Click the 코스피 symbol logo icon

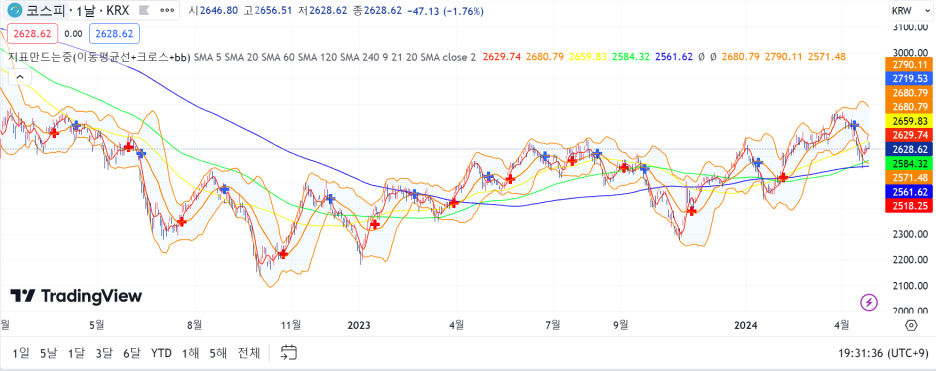[x=14, y=11]
